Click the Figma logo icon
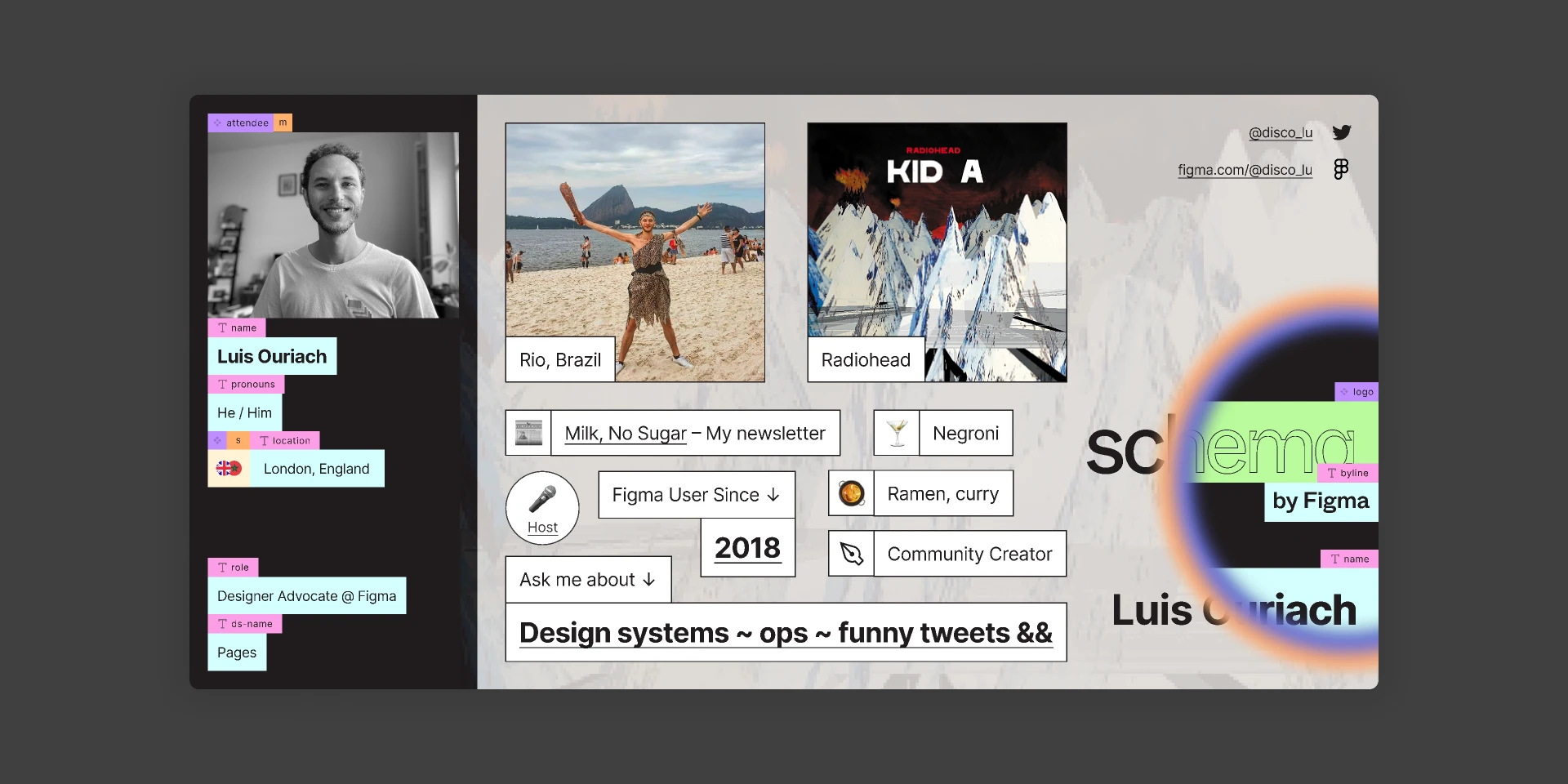The height and width of the screenshot is (784, 1568). pos(1341,169)
